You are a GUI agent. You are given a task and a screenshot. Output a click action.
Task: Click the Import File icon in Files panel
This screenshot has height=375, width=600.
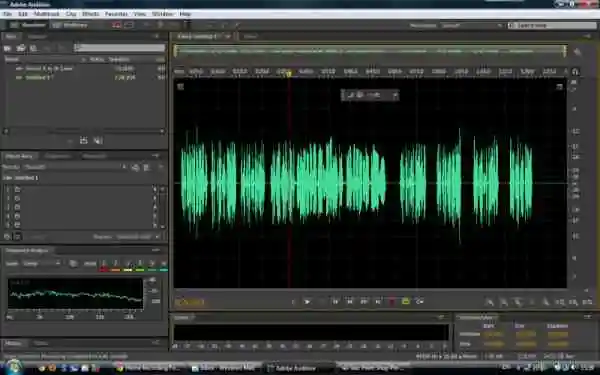point(21,48)
